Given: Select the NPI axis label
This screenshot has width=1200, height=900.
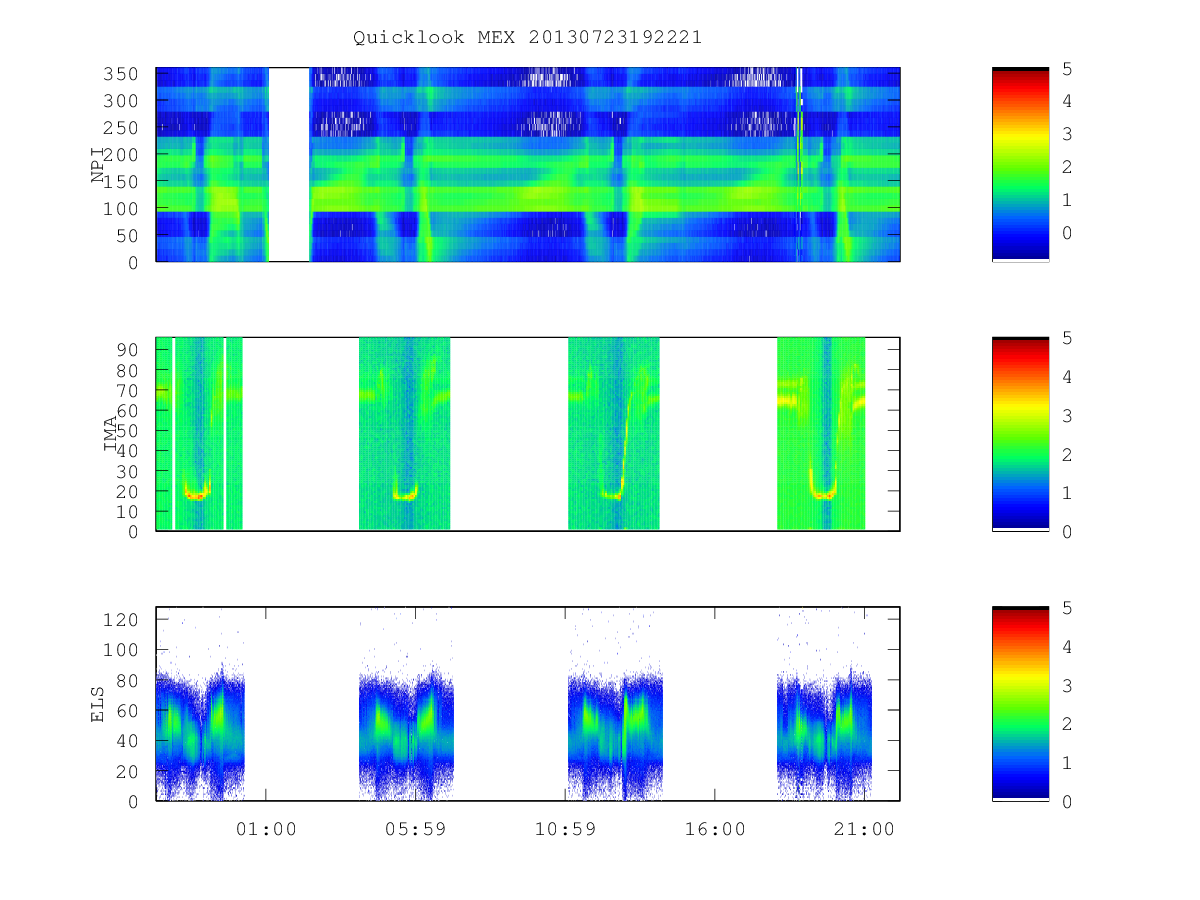Looking at the screenshot, I should point(98,165).
